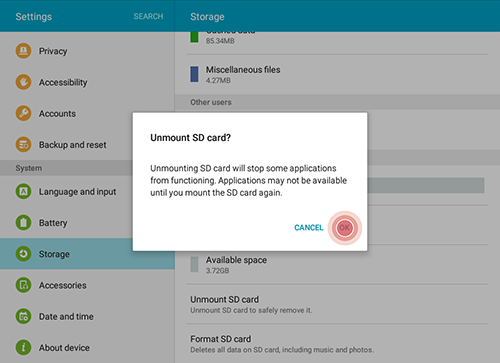Tap the Storage title in the header
This screenshot has height=363, width=500.
click(207, 17)
